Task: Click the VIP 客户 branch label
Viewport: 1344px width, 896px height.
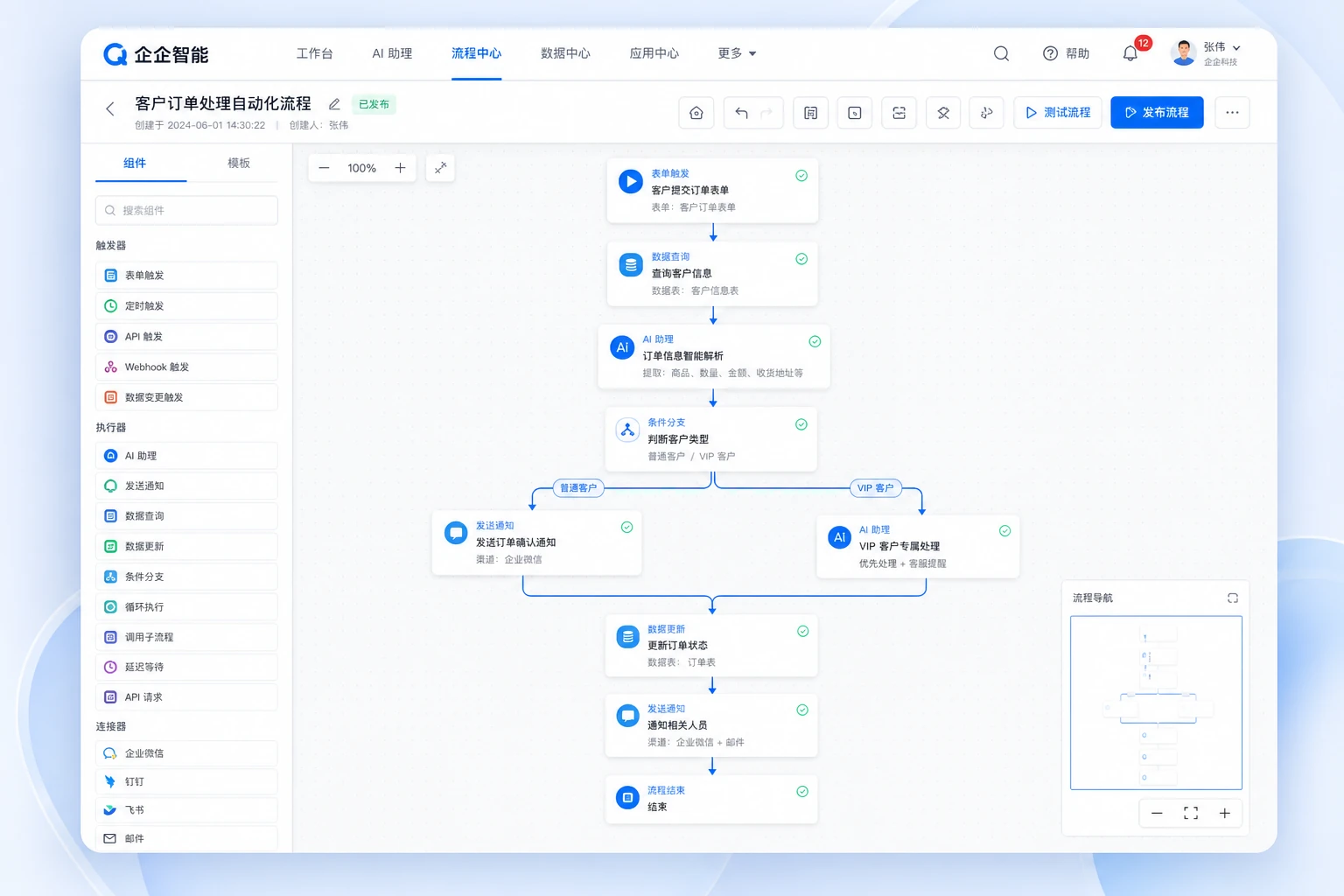Action: 875,488
